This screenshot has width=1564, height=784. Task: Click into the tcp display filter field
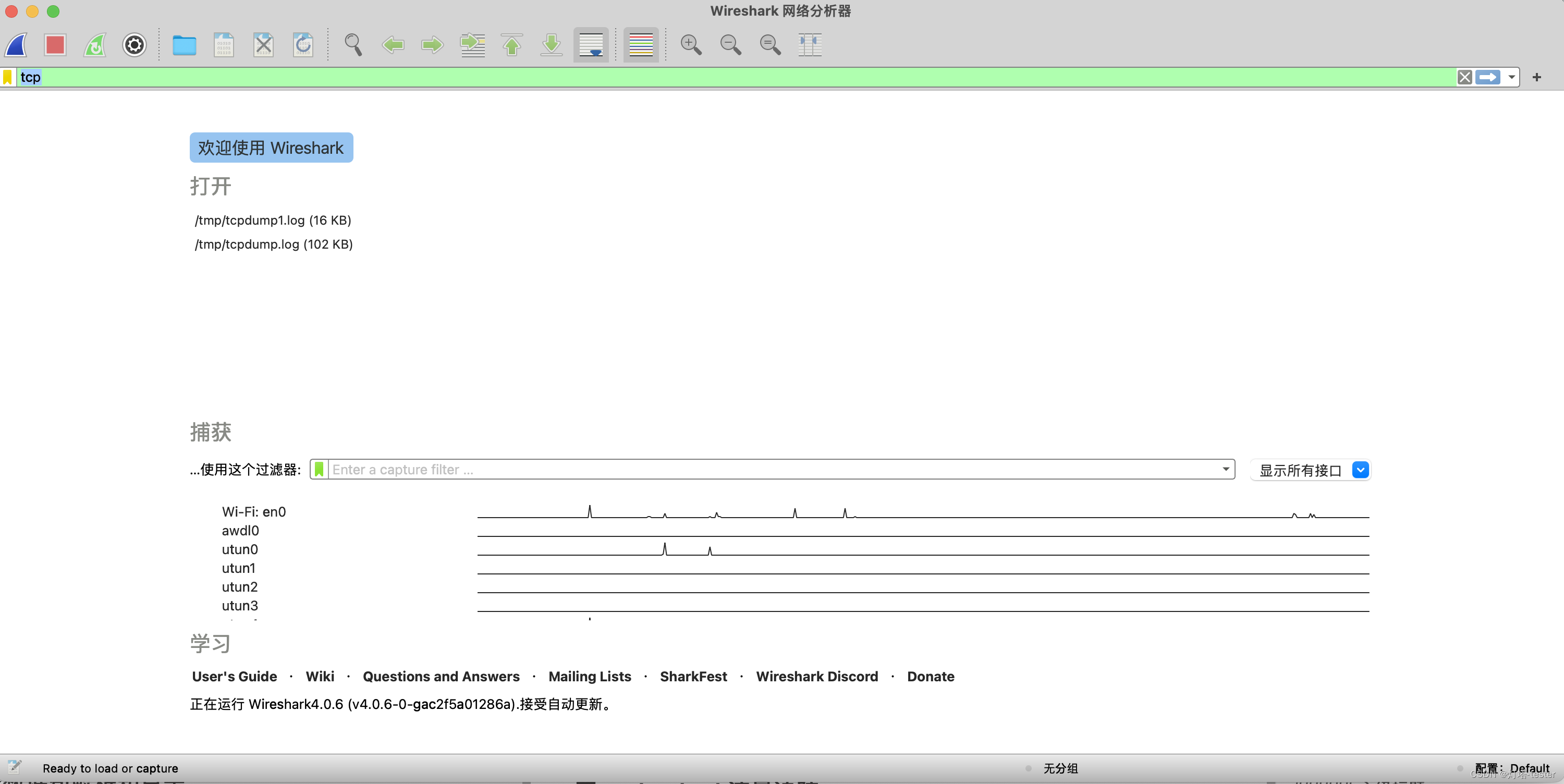click(736, 77)
